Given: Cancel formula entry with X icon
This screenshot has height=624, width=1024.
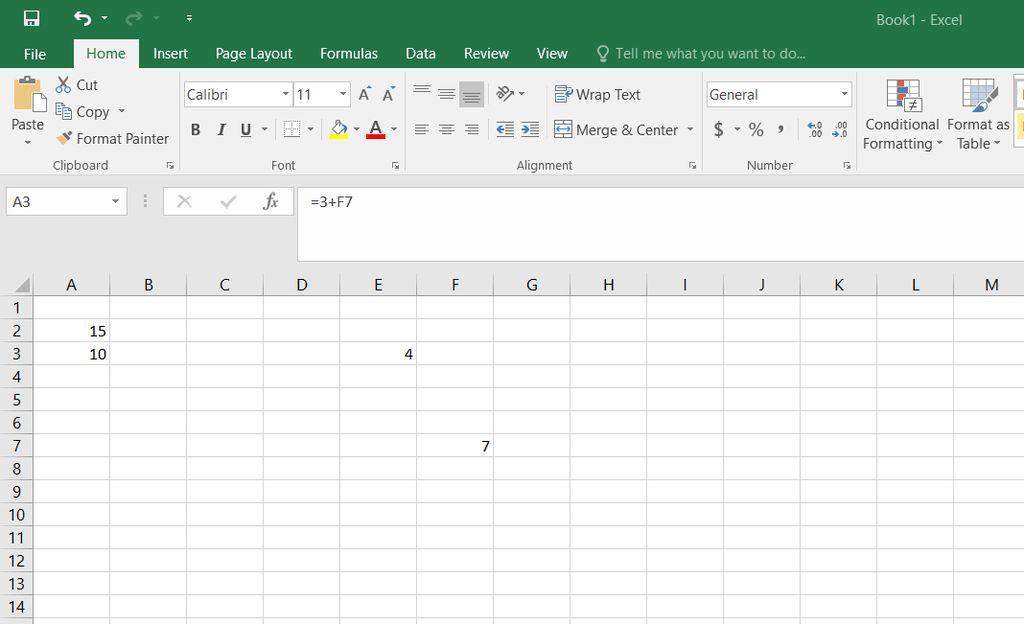Looking at the screenshot, I should tap(185, 202).
